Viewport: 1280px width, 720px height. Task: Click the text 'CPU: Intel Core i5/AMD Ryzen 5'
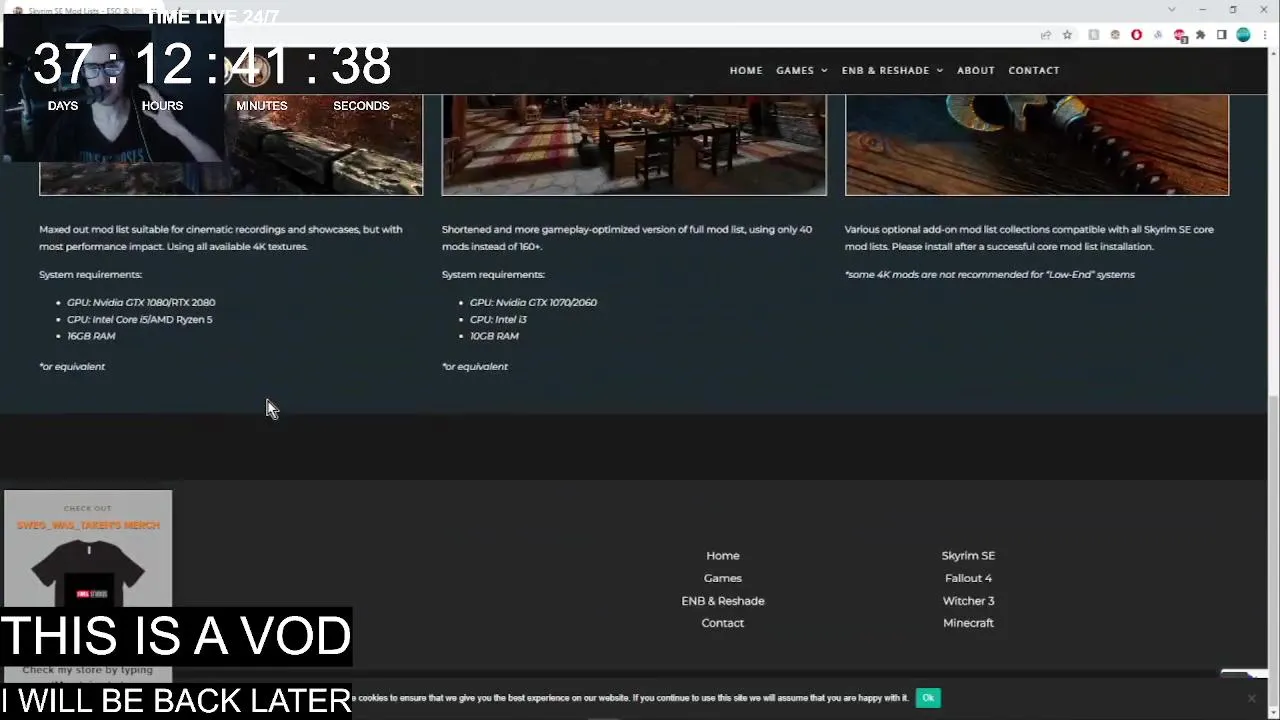(140, 319)
